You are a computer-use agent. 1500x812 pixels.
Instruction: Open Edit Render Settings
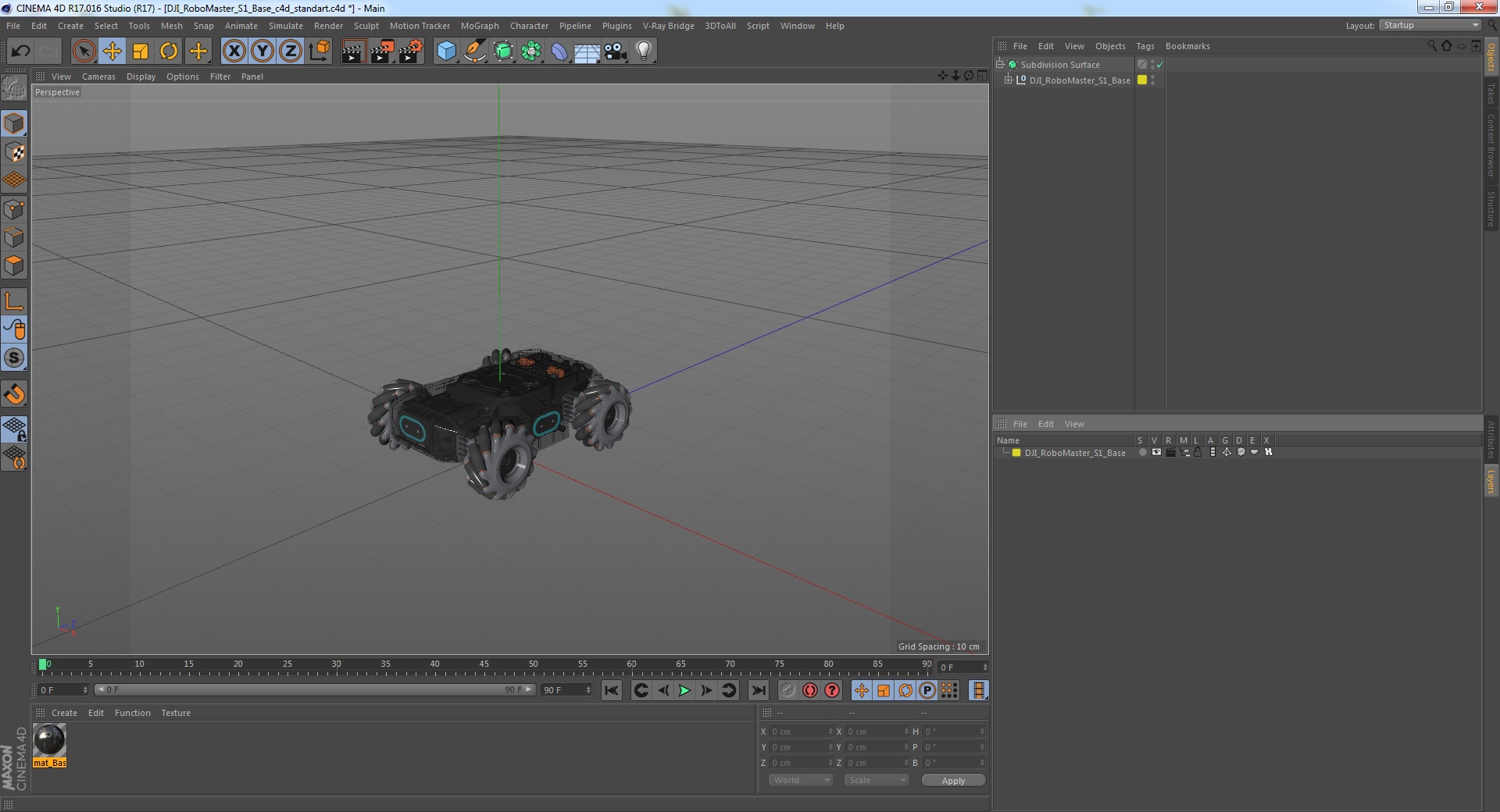point(411,52)
